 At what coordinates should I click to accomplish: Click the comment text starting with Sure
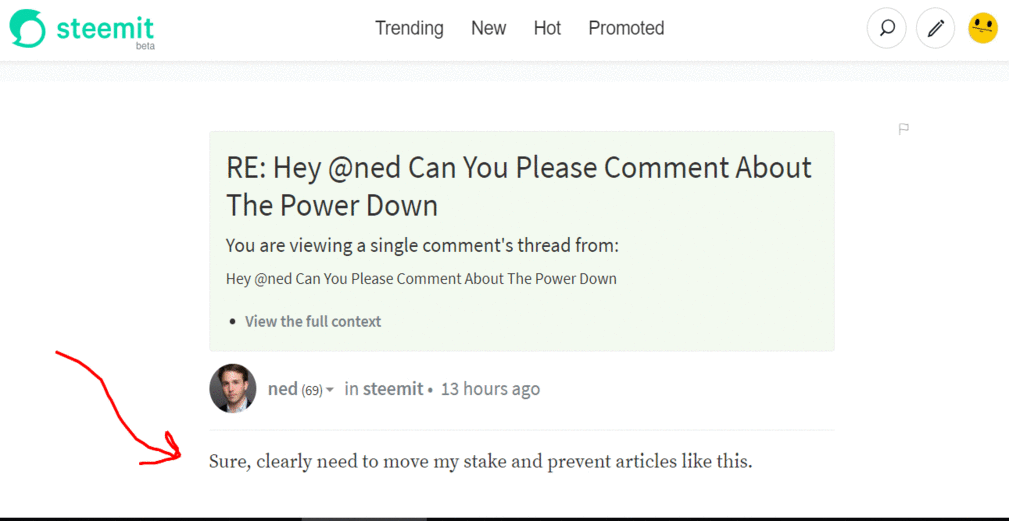480,462
